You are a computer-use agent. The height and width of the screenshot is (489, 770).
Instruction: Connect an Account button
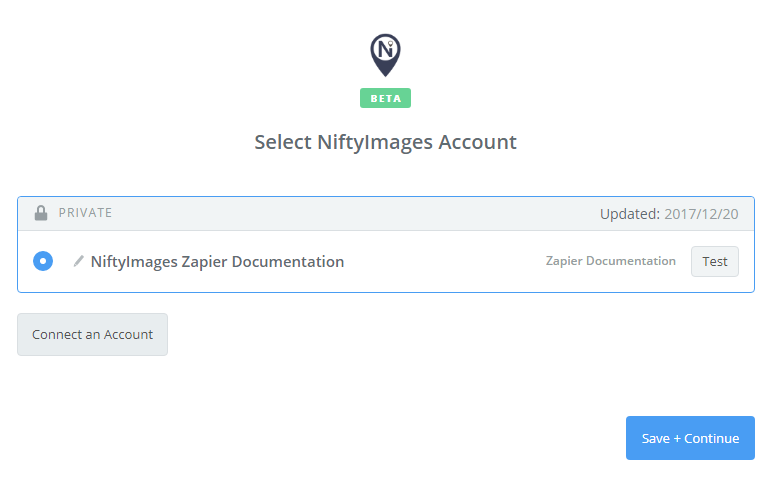click(92, 334)
